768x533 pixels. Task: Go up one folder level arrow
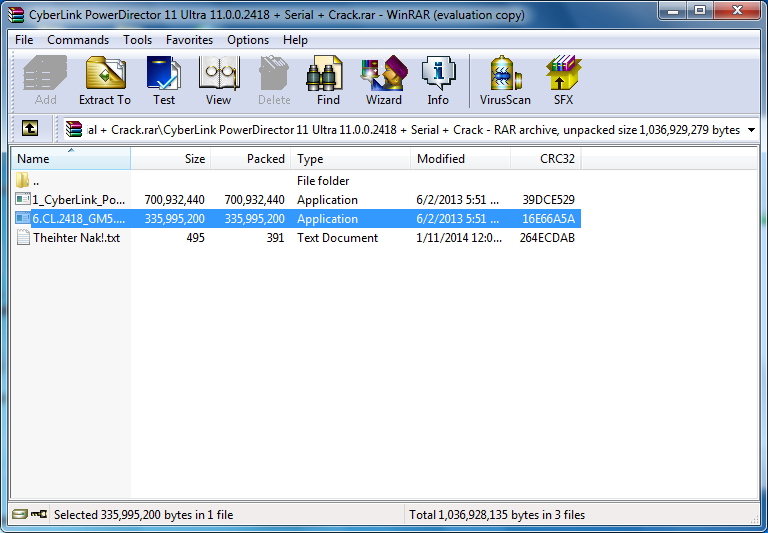point(30,129)
